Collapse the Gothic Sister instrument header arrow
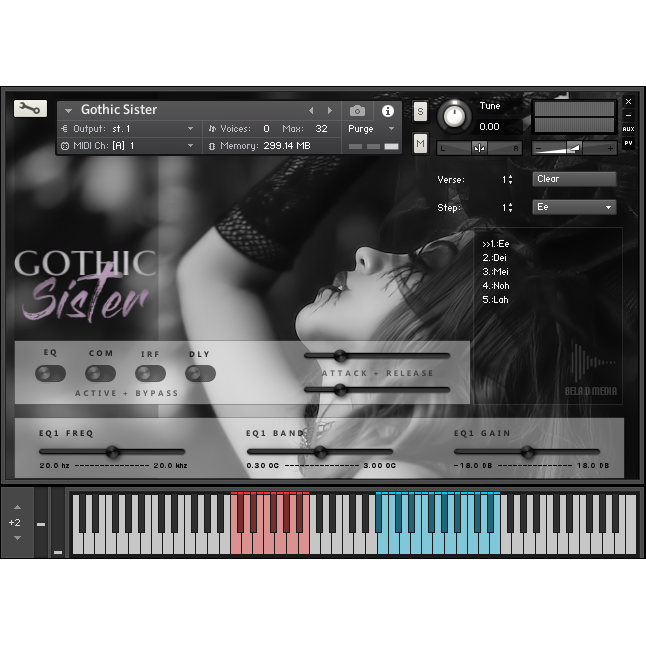Screen dimensions: 646x646 click(x=68, y=110)
